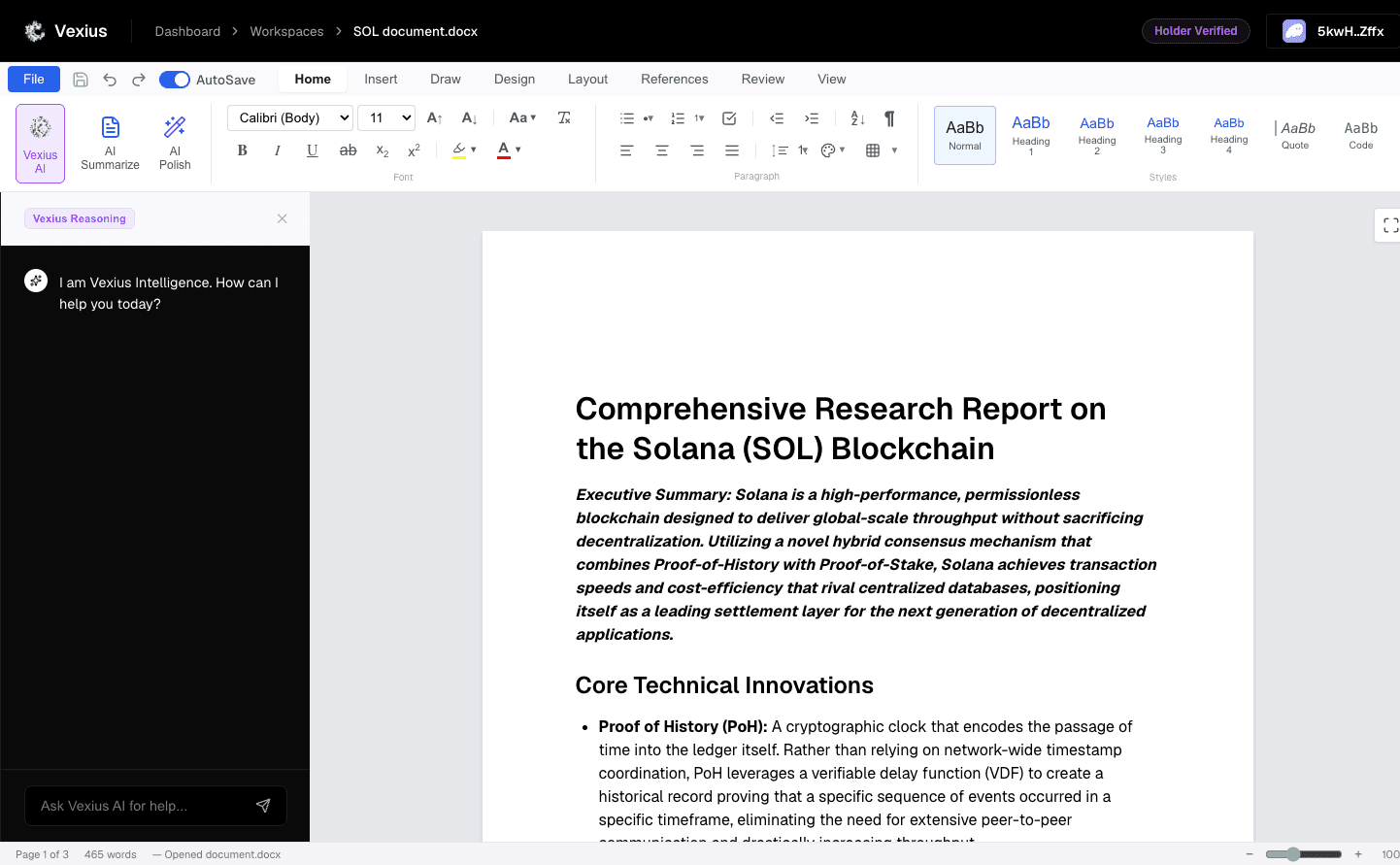Enter fullscreen document view
Viewport: 1400px width, 865px height.
[x=1390, y=225]
